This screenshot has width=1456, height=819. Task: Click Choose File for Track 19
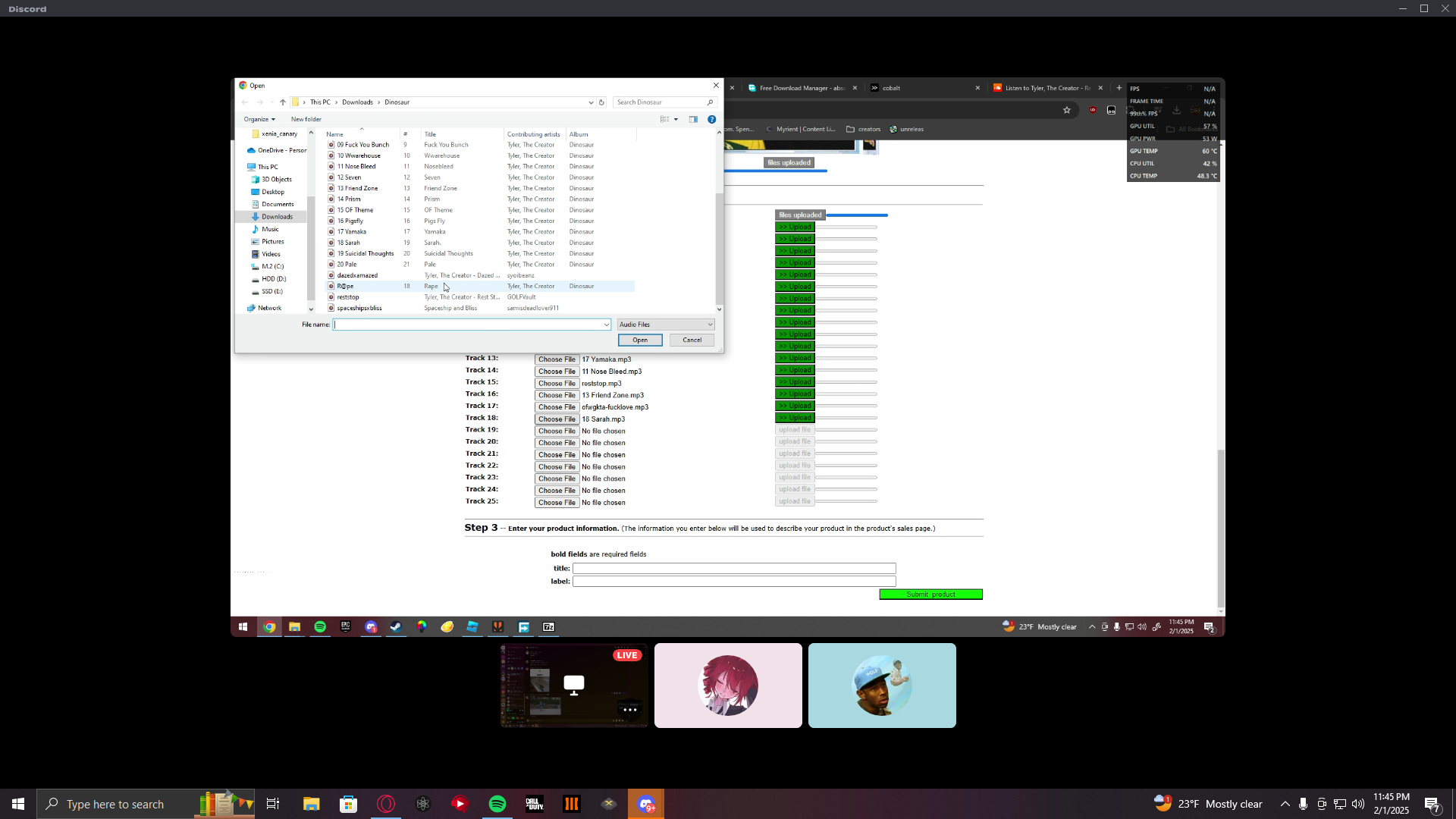coord(556,431)
